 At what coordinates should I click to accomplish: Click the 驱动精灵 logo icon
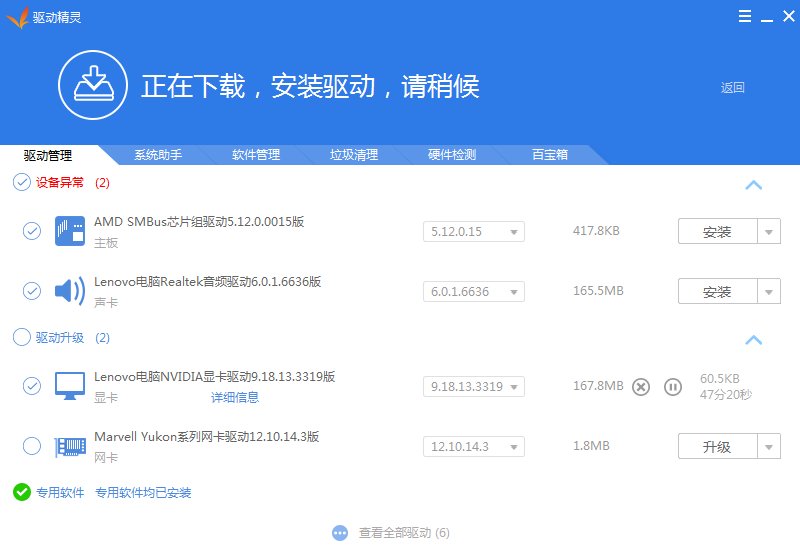point(17,18)
